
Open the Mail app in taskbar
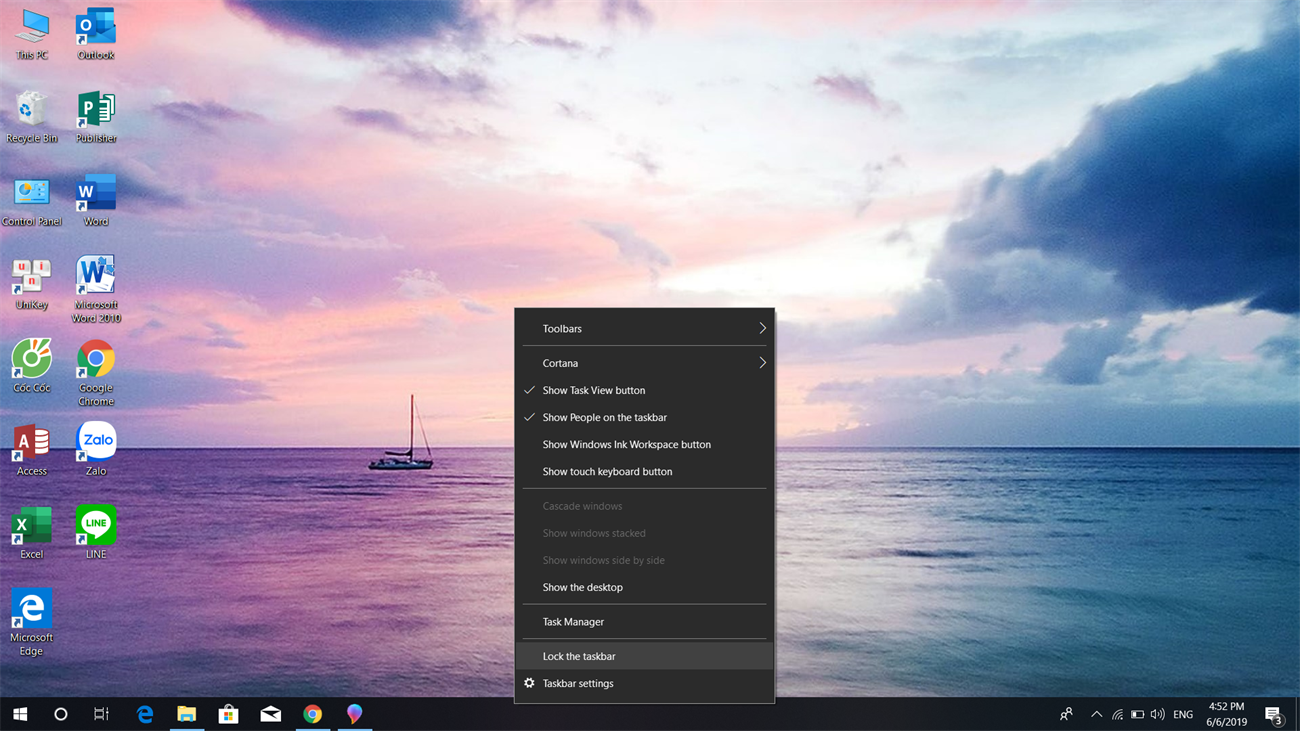(271, 714)
